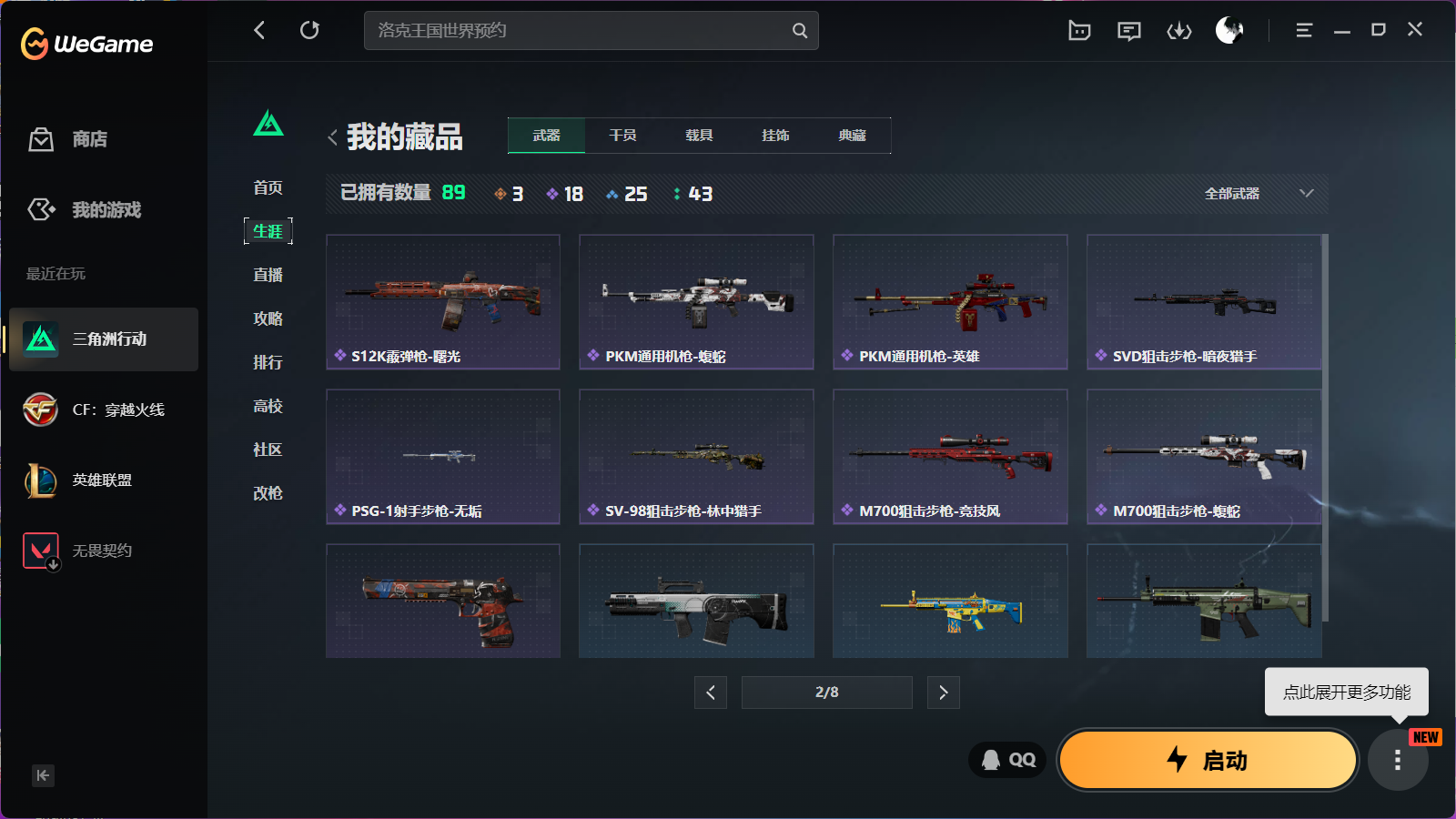Go back from 我的藏品 using chevron
Screen dimensions: 1456x819
pyautogui.click(x=333, y=137)
